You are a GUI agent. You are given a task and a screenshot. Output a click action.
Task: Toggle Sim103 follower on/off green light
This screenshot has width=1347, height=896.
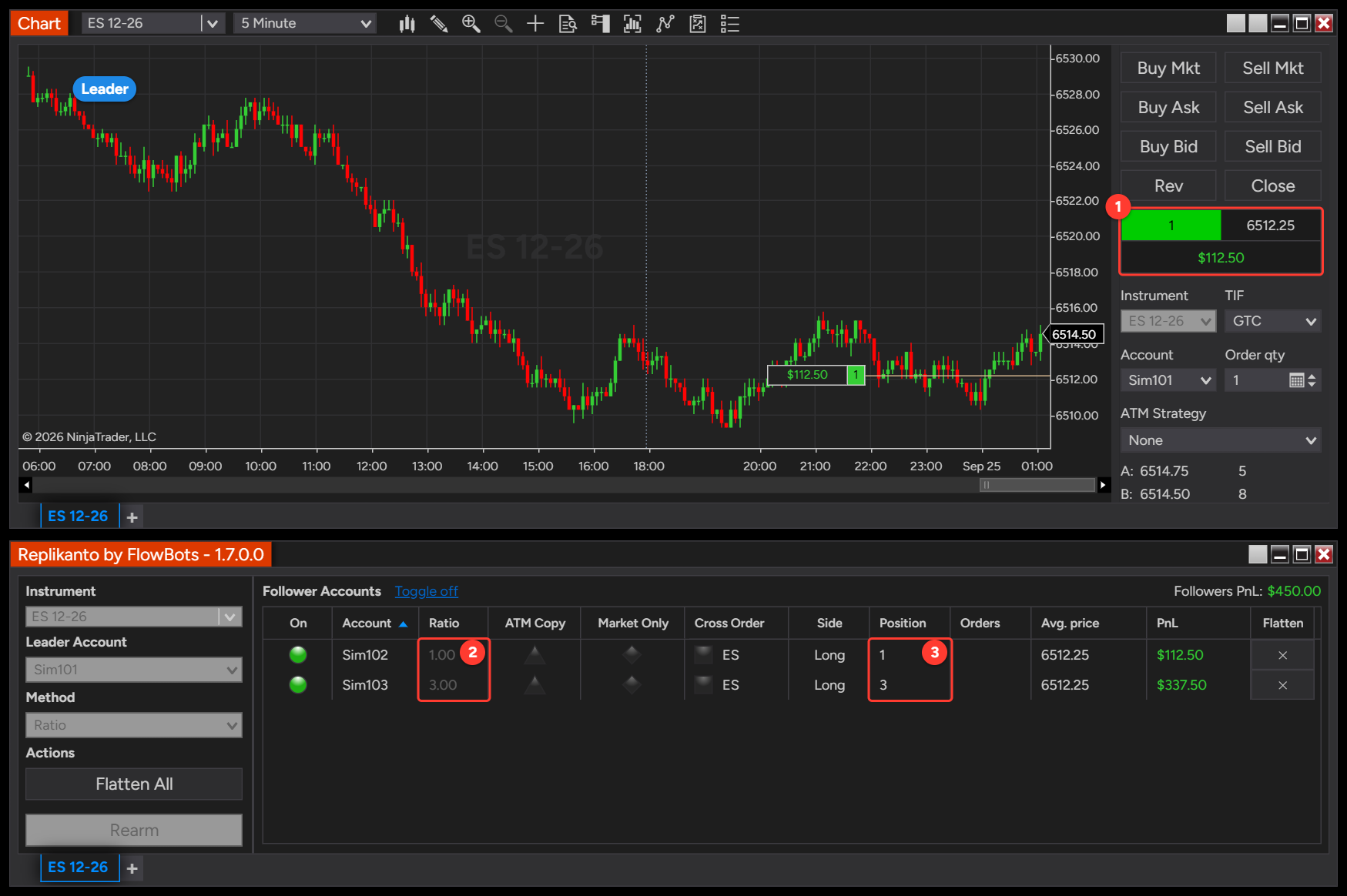[x=298, y=685]
